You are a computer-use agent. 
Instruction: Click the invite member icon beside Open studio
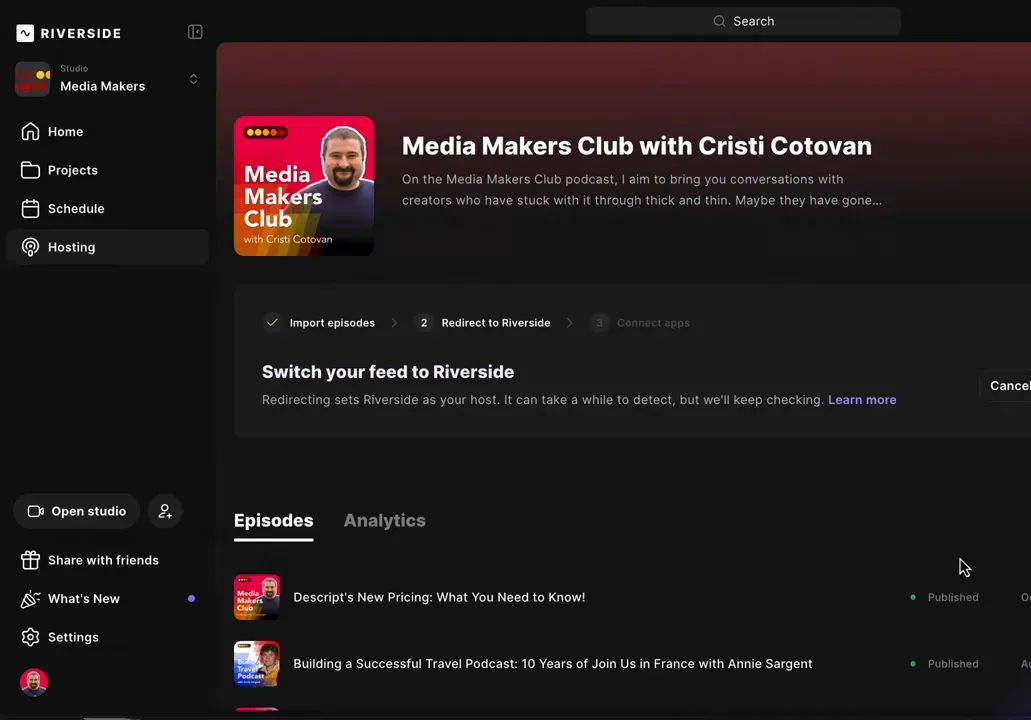[x=165, y=511]
